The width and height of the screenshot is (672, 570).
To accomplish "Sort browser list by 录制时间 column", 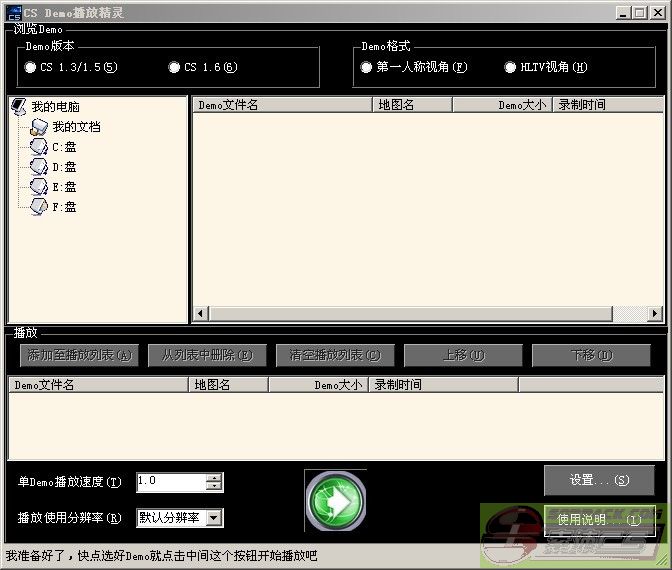I will (x=608, y=105).
